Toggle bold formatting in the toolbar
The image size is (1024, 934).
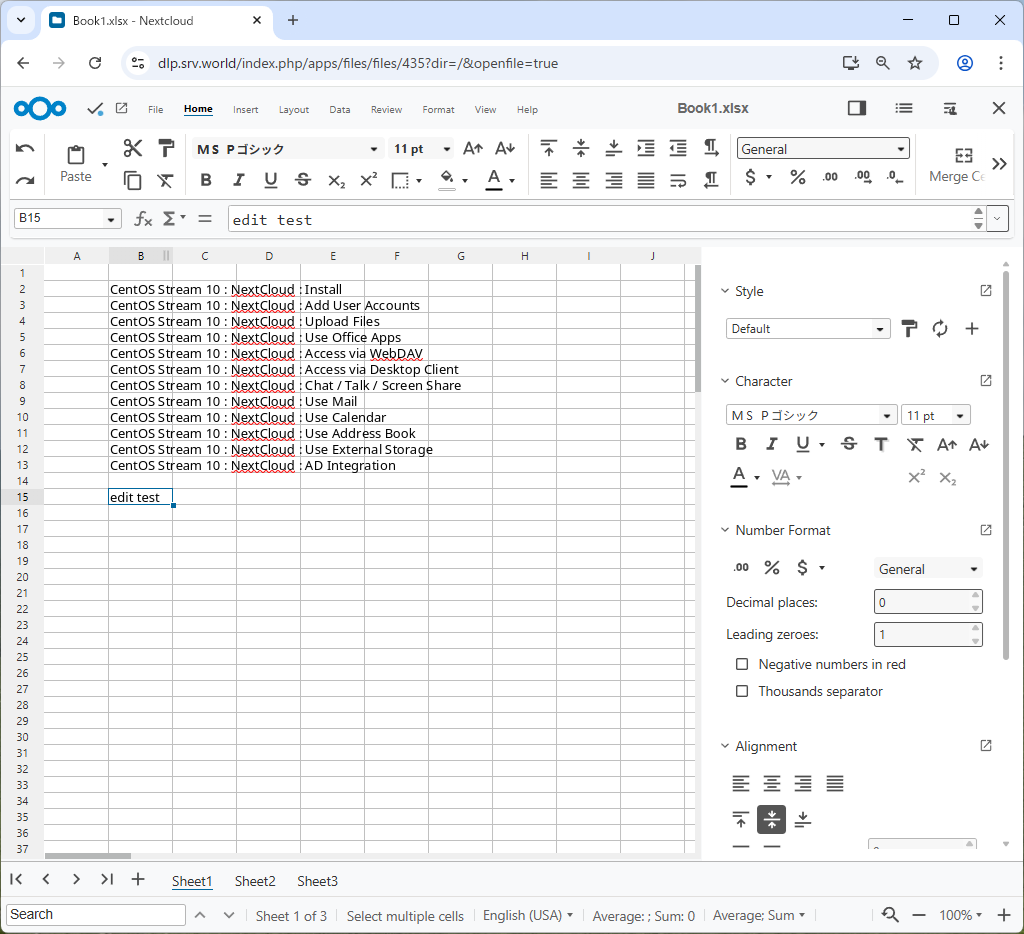click(x=206, y=180)
